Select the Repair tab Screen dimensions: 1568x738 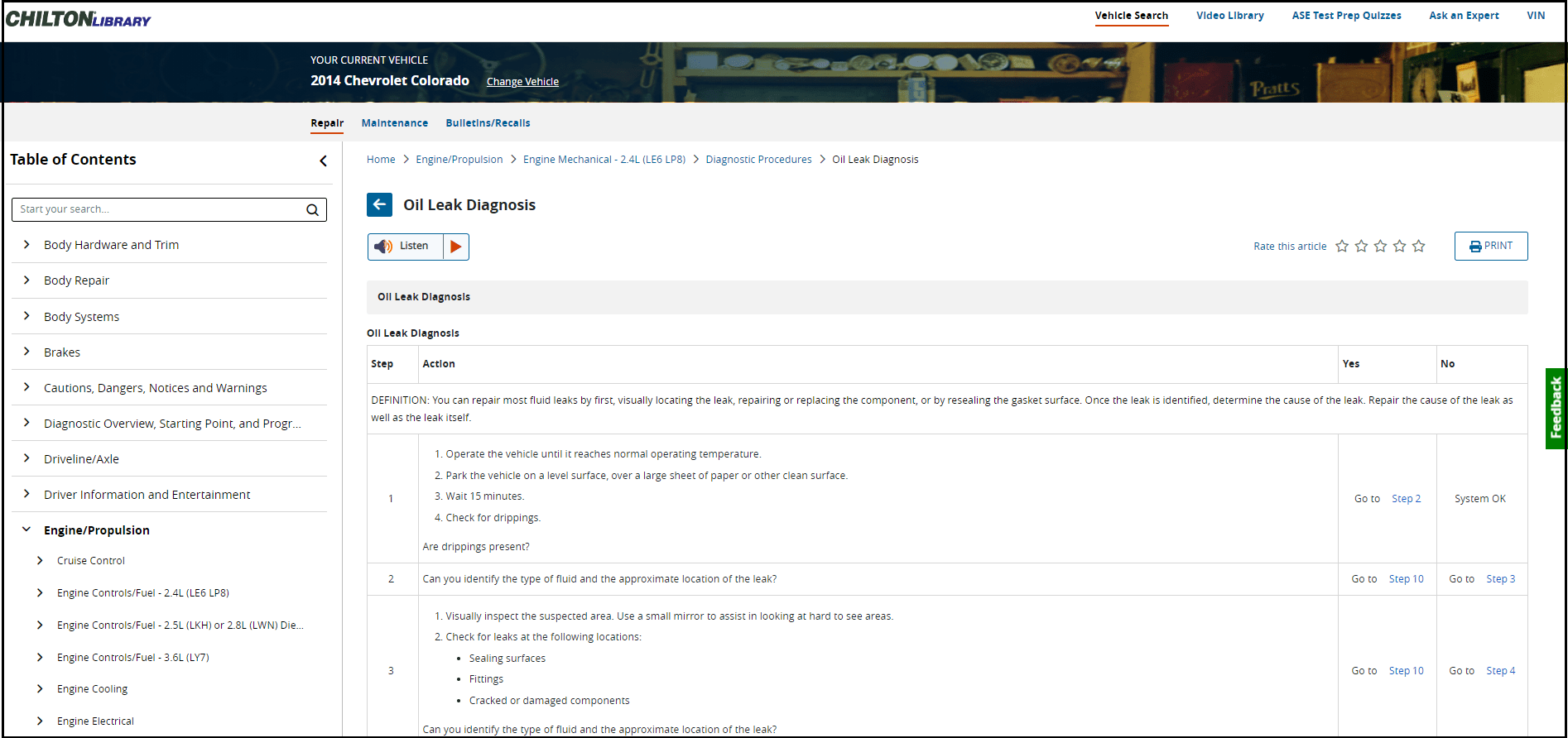[x=327, y=123]
